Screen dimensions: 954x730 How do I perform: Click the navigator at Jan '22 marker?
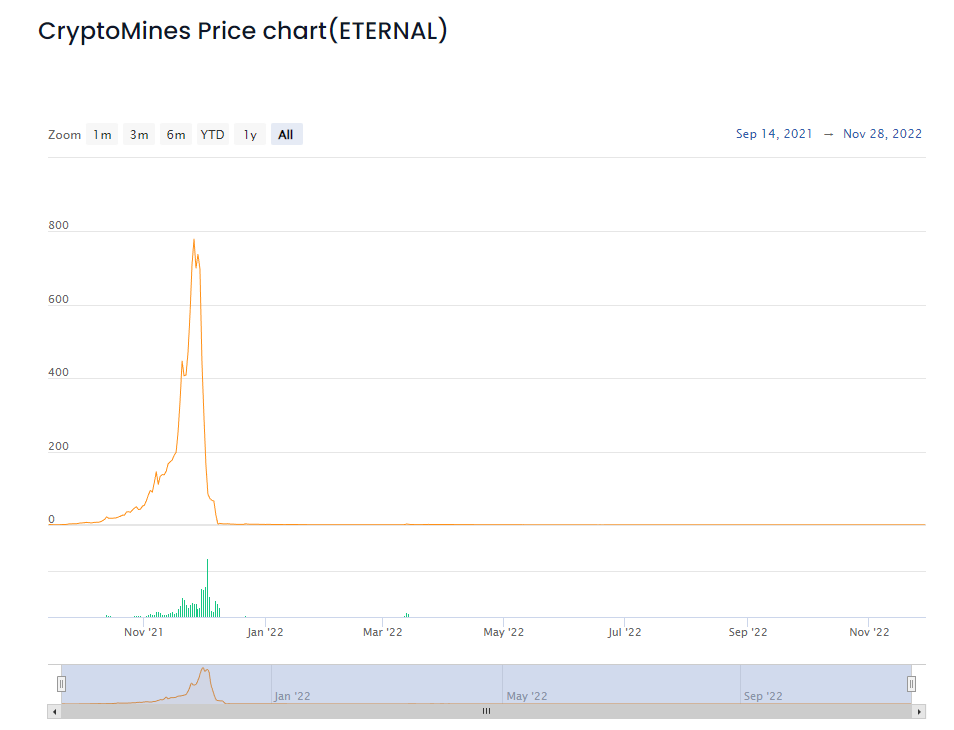292,696
